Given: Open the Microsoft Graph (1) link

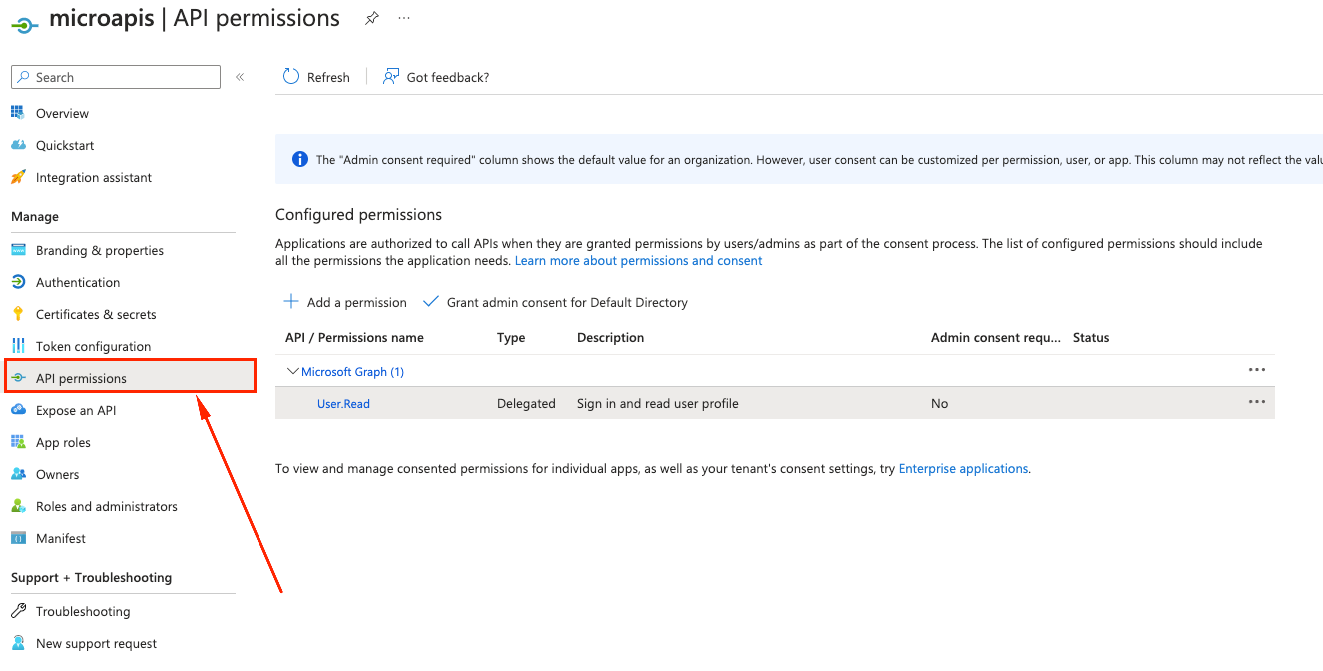Looking at the screenshot, I should click(352, 371).
